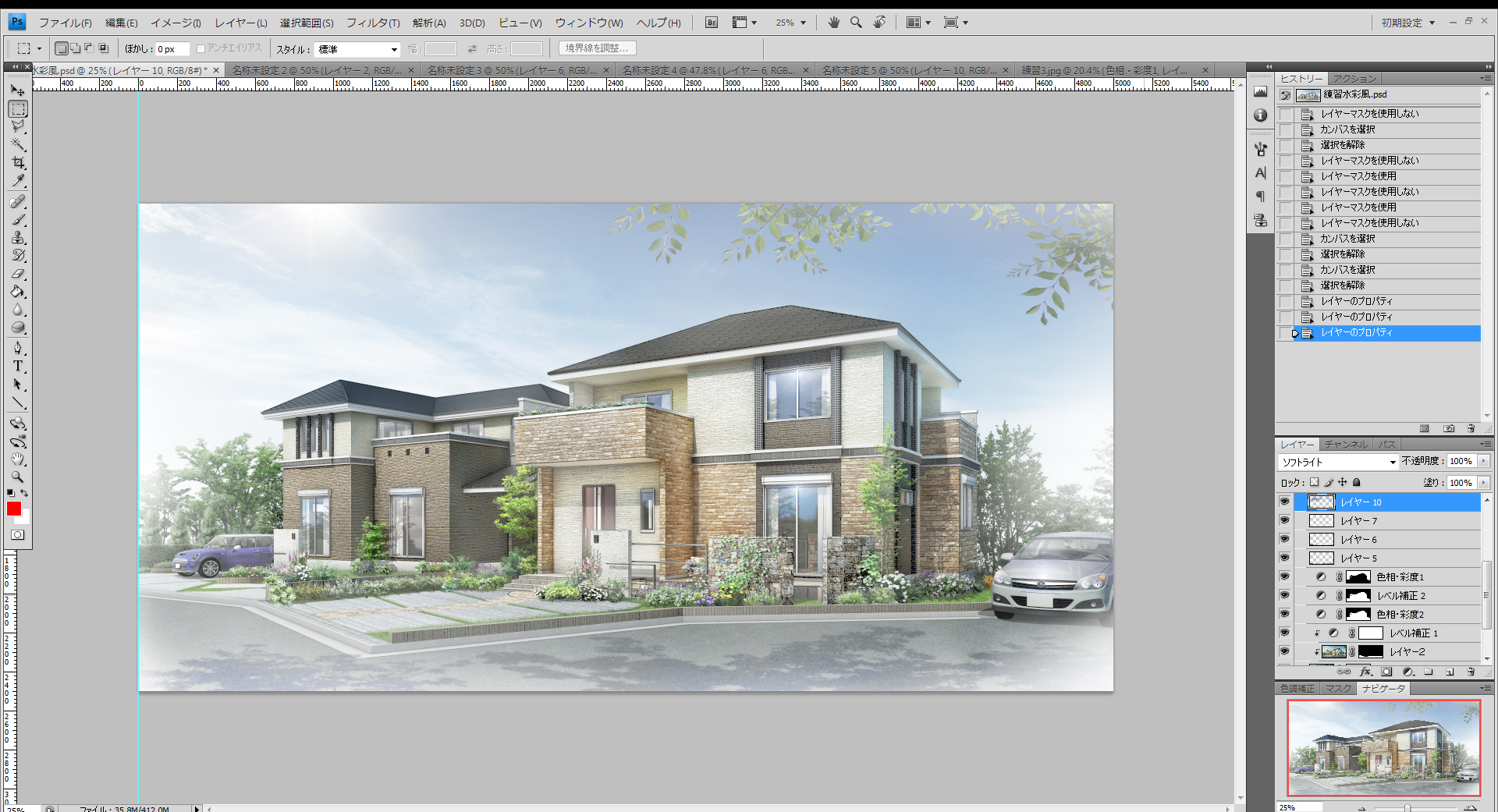This screenshot has width=1498, height=812.
Task: Select the Crop tool
Action: [x=18, y=163]
